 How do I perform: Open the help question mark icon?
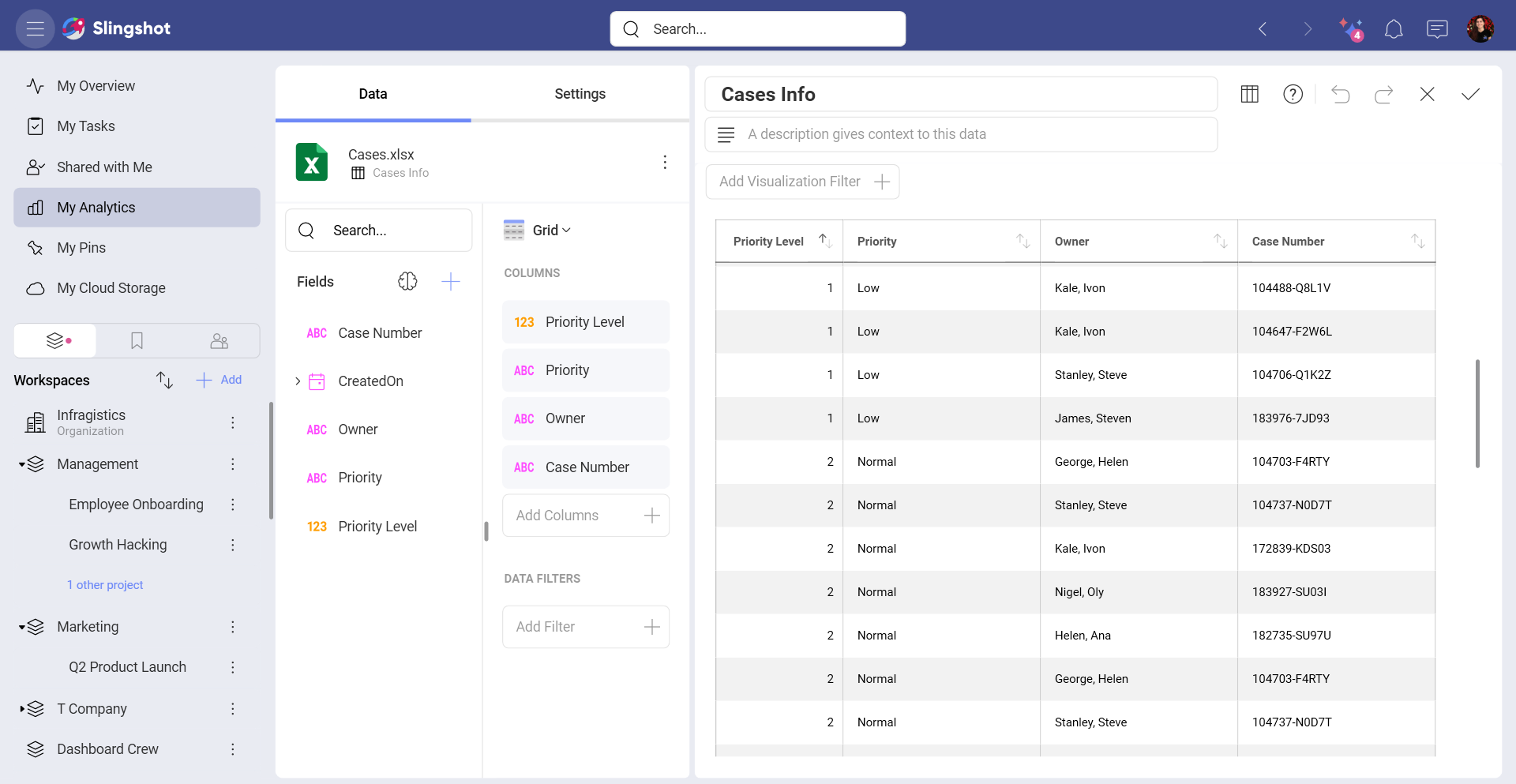click(x=1293, y=94)
